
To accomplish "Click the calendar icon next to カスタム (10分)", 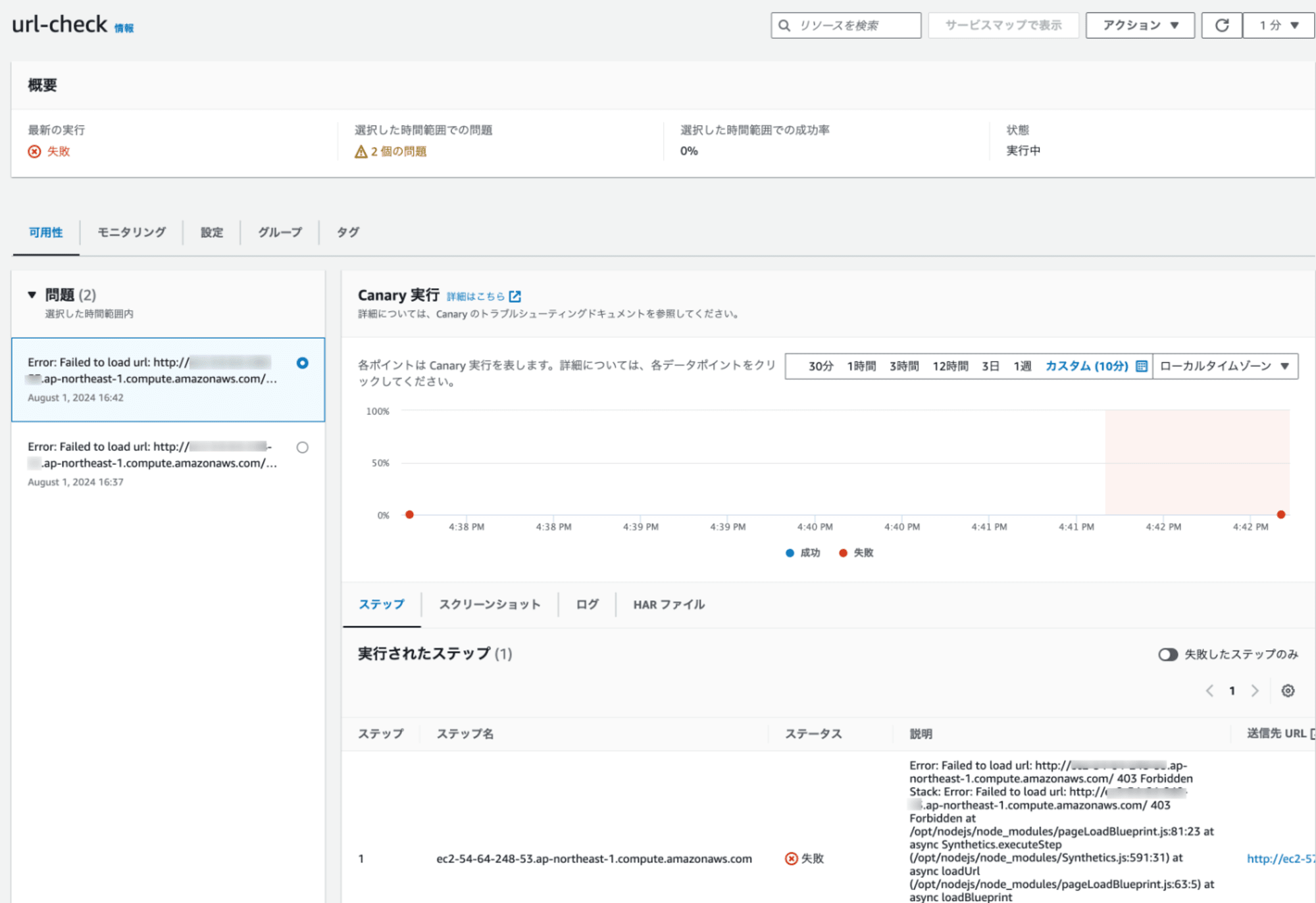I will [1142, 366].
